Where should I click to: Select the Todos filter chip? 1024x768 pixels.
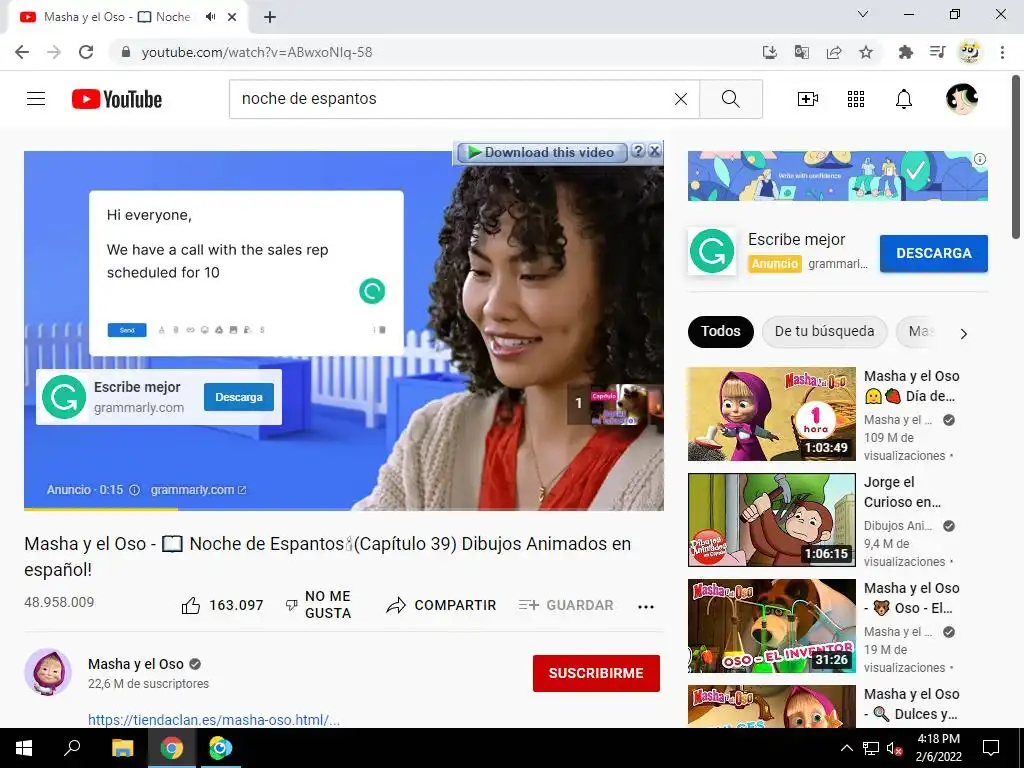[720, 331]
